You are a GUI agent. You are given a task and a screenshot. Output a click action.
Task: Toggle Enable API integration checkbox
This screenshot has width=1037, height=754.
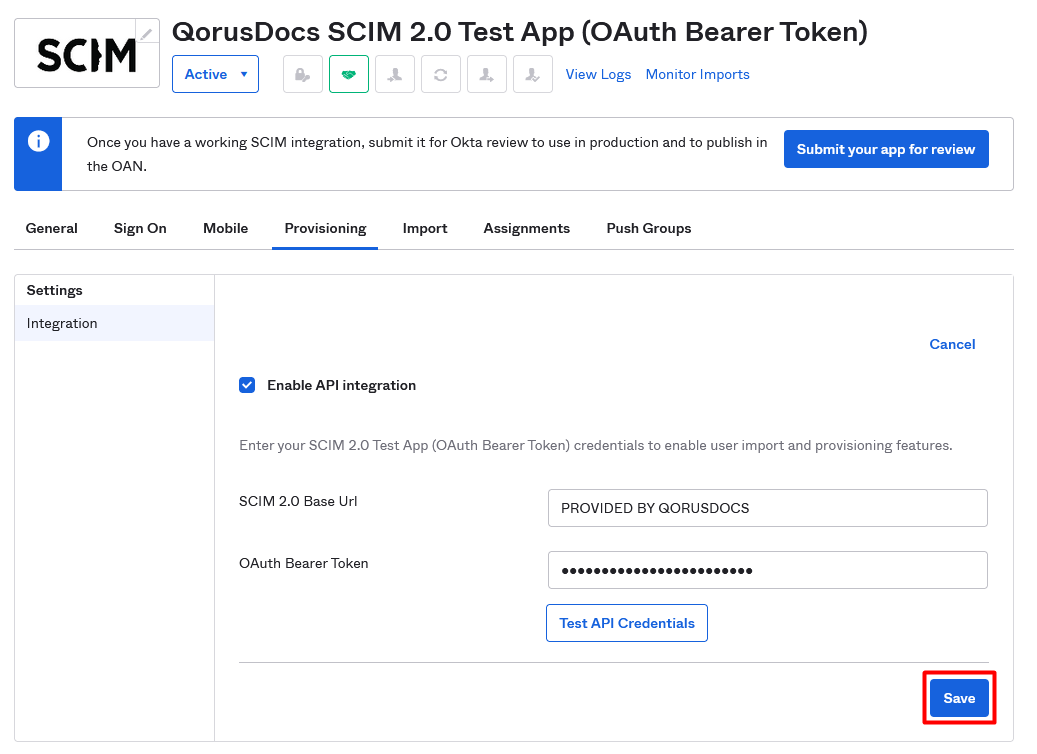click(247, 385)
